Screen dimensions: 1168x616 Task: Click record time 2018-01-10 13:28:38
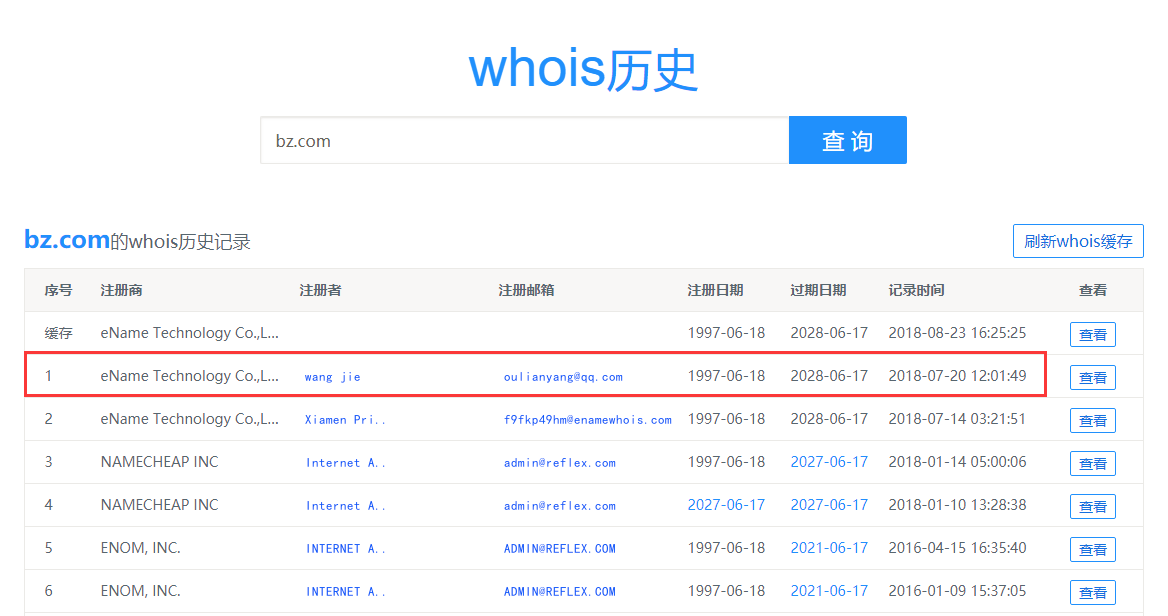coord(957,505)
